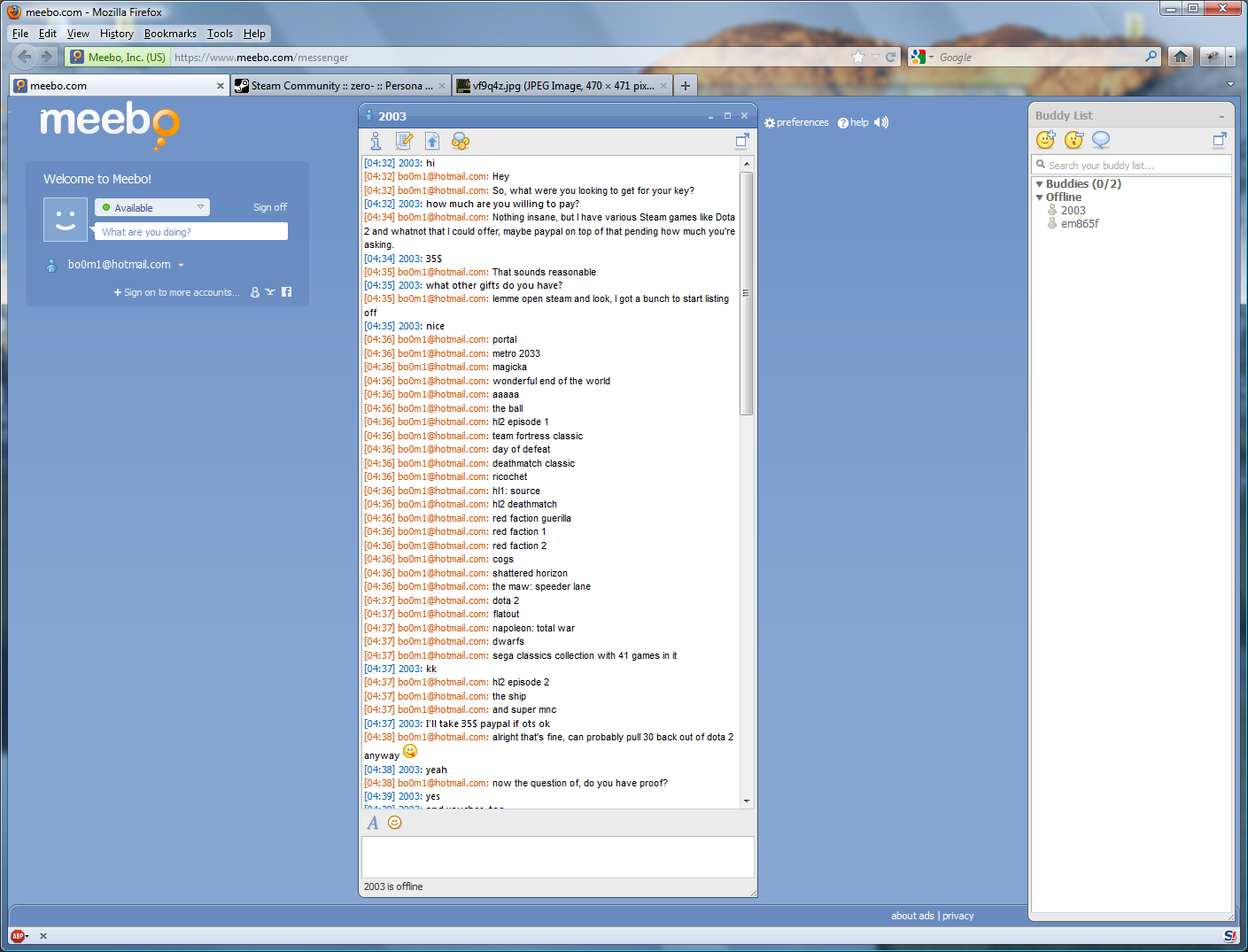Click the Sign off link
The width and height of the screenshot is (1248, 952).
click(x=270, y=207)
